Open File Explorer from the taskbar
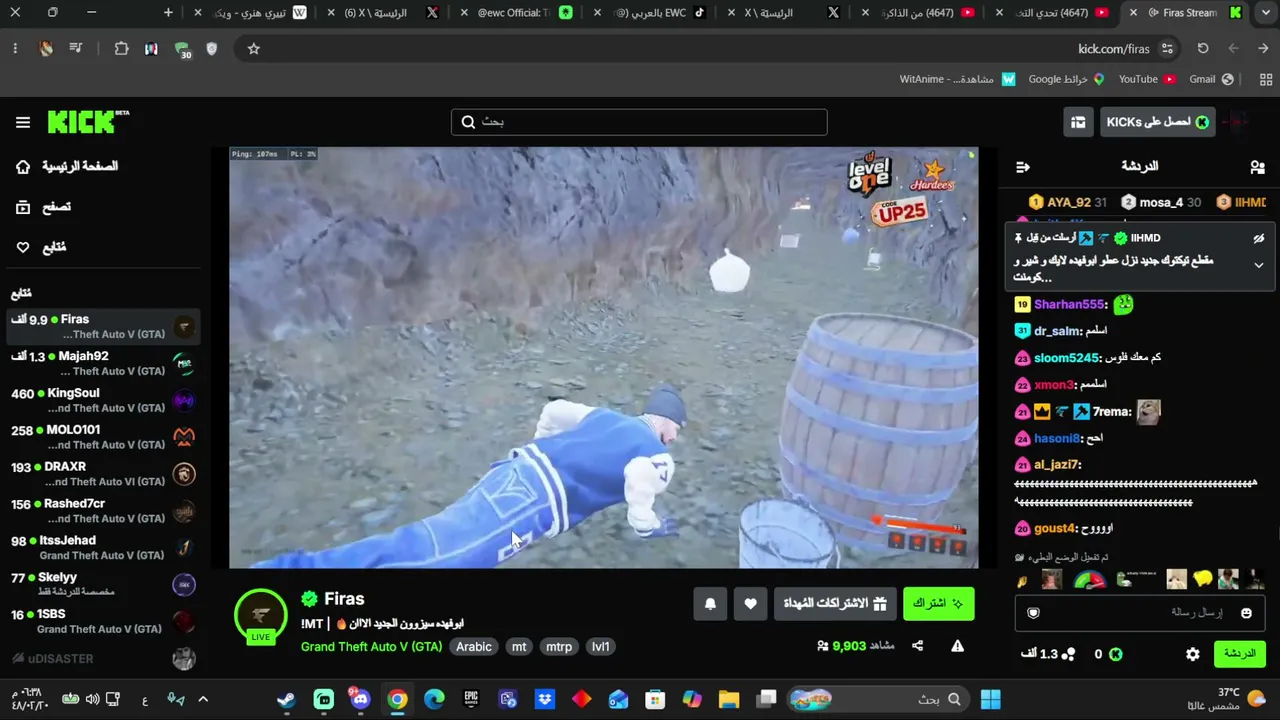1280x720 pixels. tap(729, 699)
